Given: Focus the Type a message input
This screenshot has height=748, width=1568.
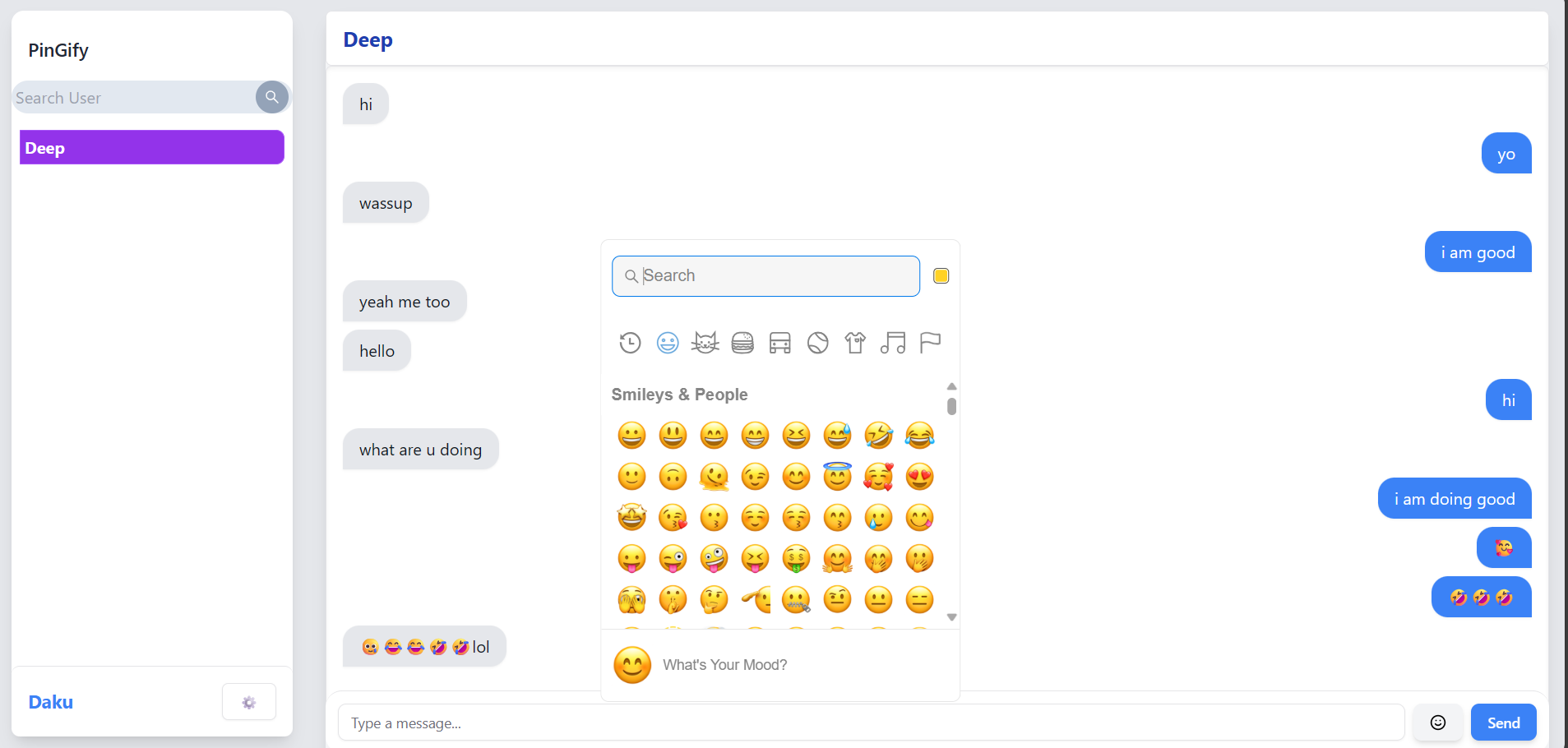Looking at the screenshot, I should 870,723.
